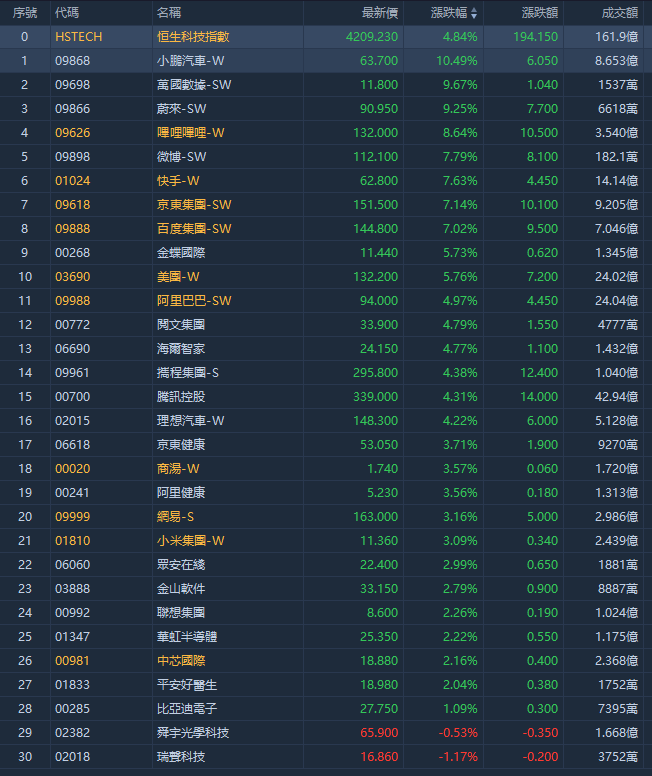Click turnover value 24.02億
The height and width of the screenshot is (776, 652).
tap(616, 277)
